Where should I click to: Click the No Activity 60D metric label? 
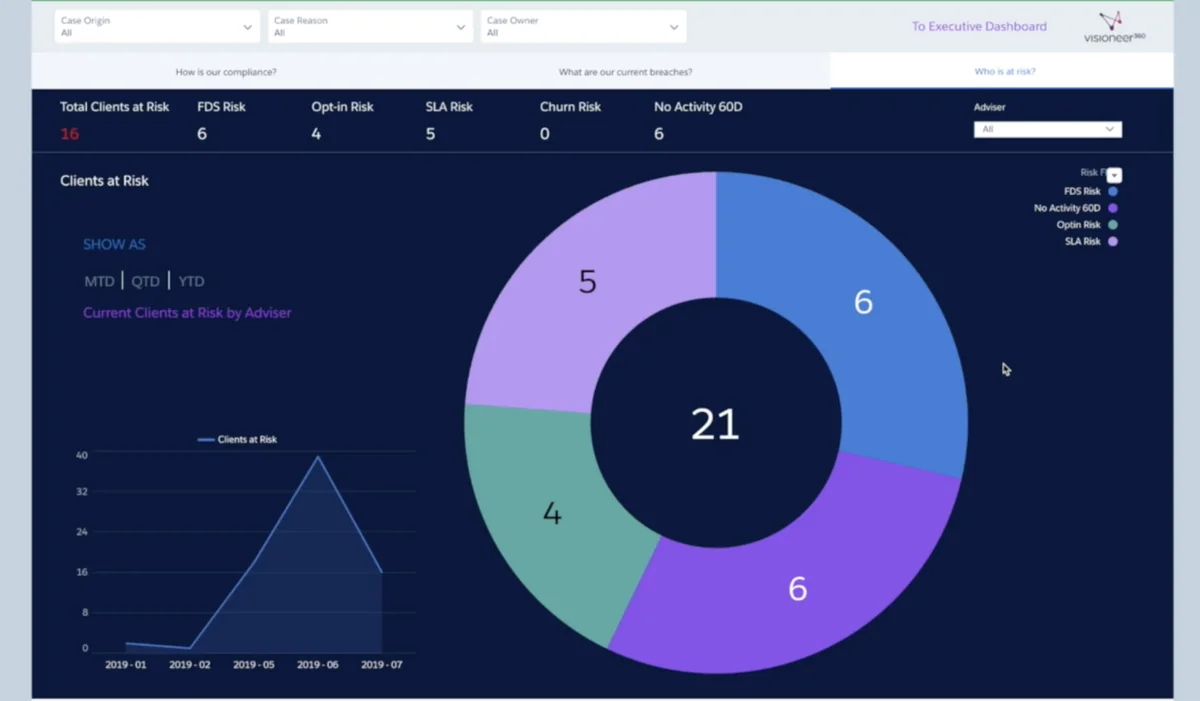coord(698,107)
